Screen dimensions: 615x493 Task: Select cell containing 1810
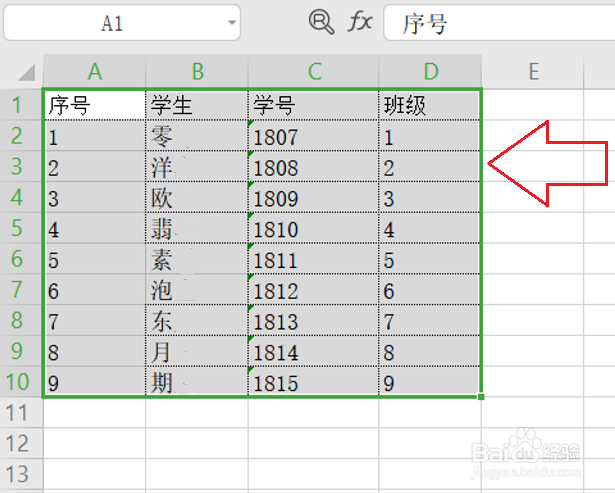[x=313, y=228]
